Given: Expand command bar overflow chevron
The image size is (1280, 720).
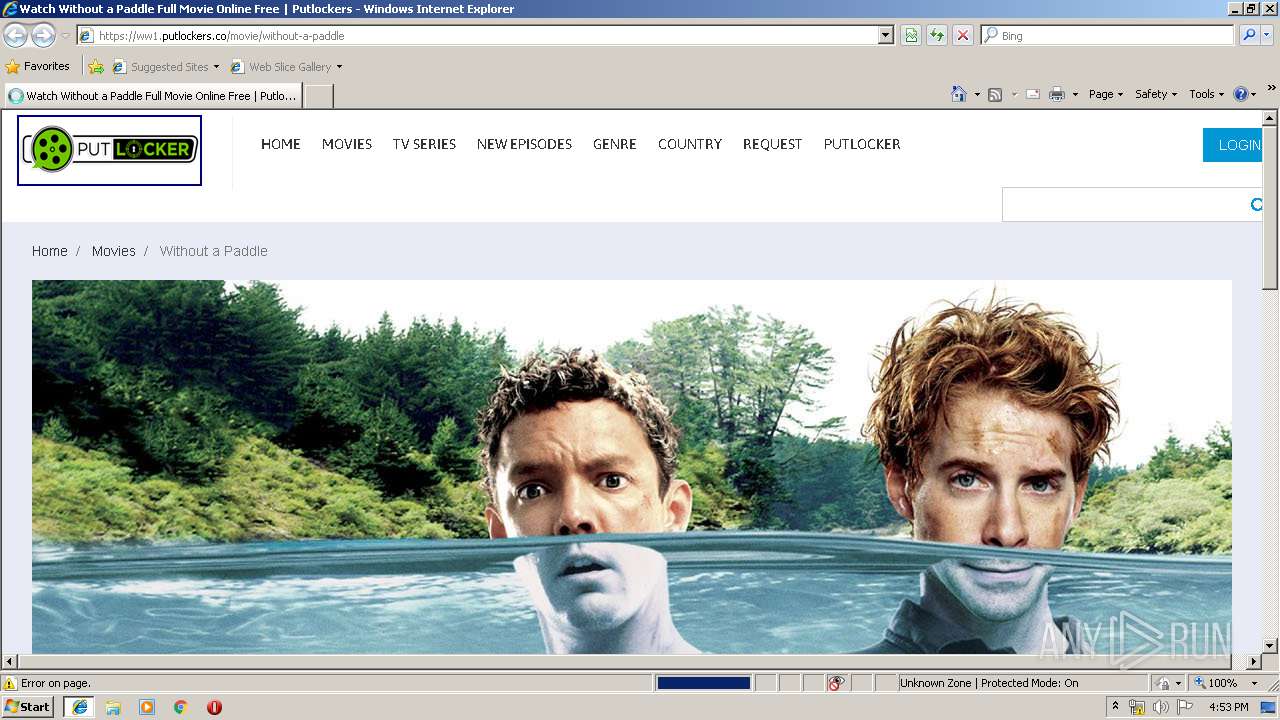Looking at the screenshot, I should [x=1272, y=88].
